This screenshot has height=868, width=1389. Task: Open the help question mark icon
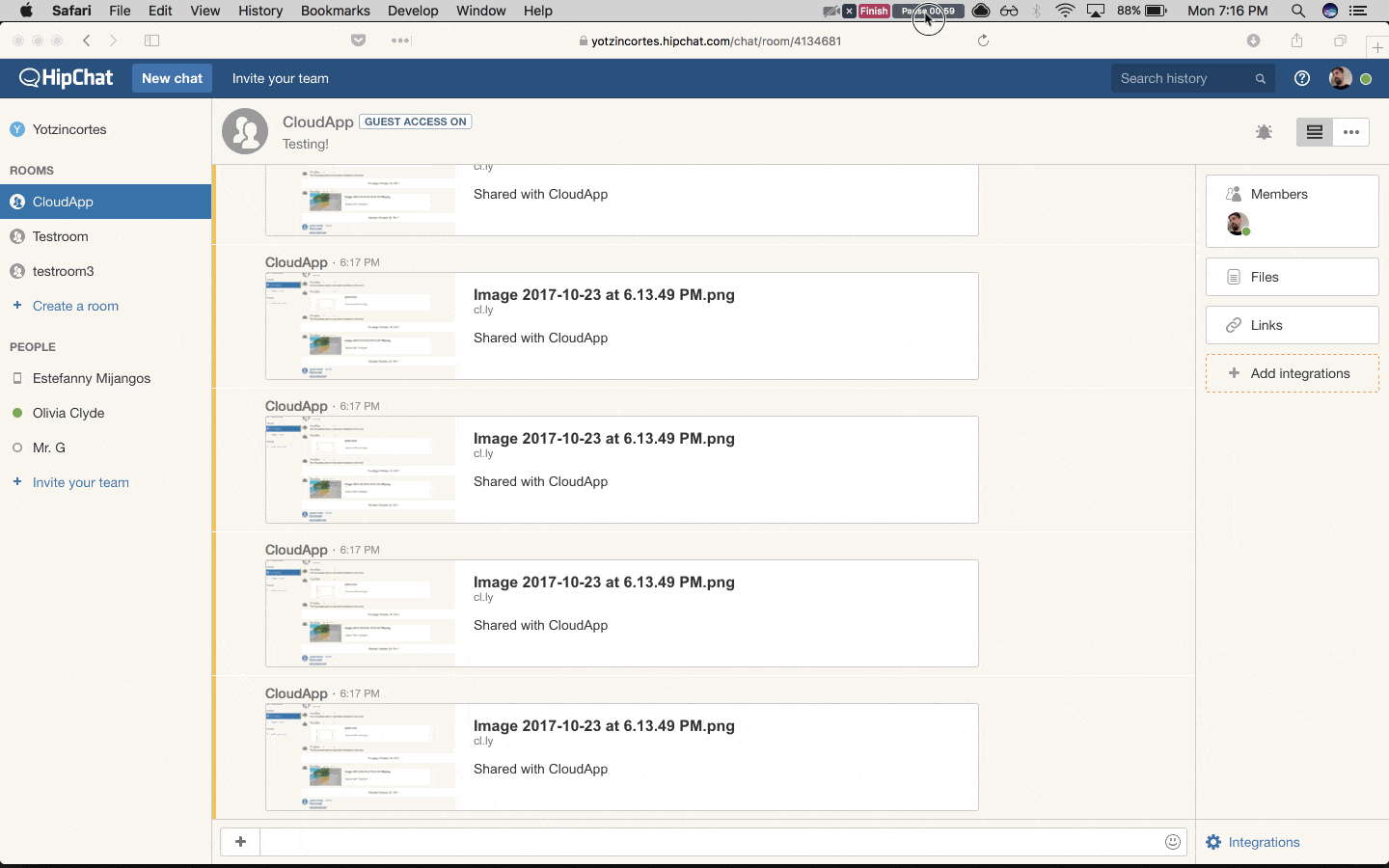(1302, 78)
